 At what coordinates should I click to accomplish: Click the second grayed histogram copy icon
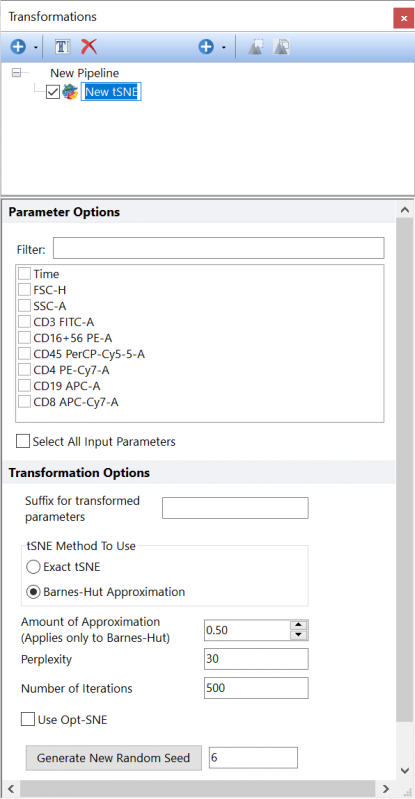coord(281,47)
